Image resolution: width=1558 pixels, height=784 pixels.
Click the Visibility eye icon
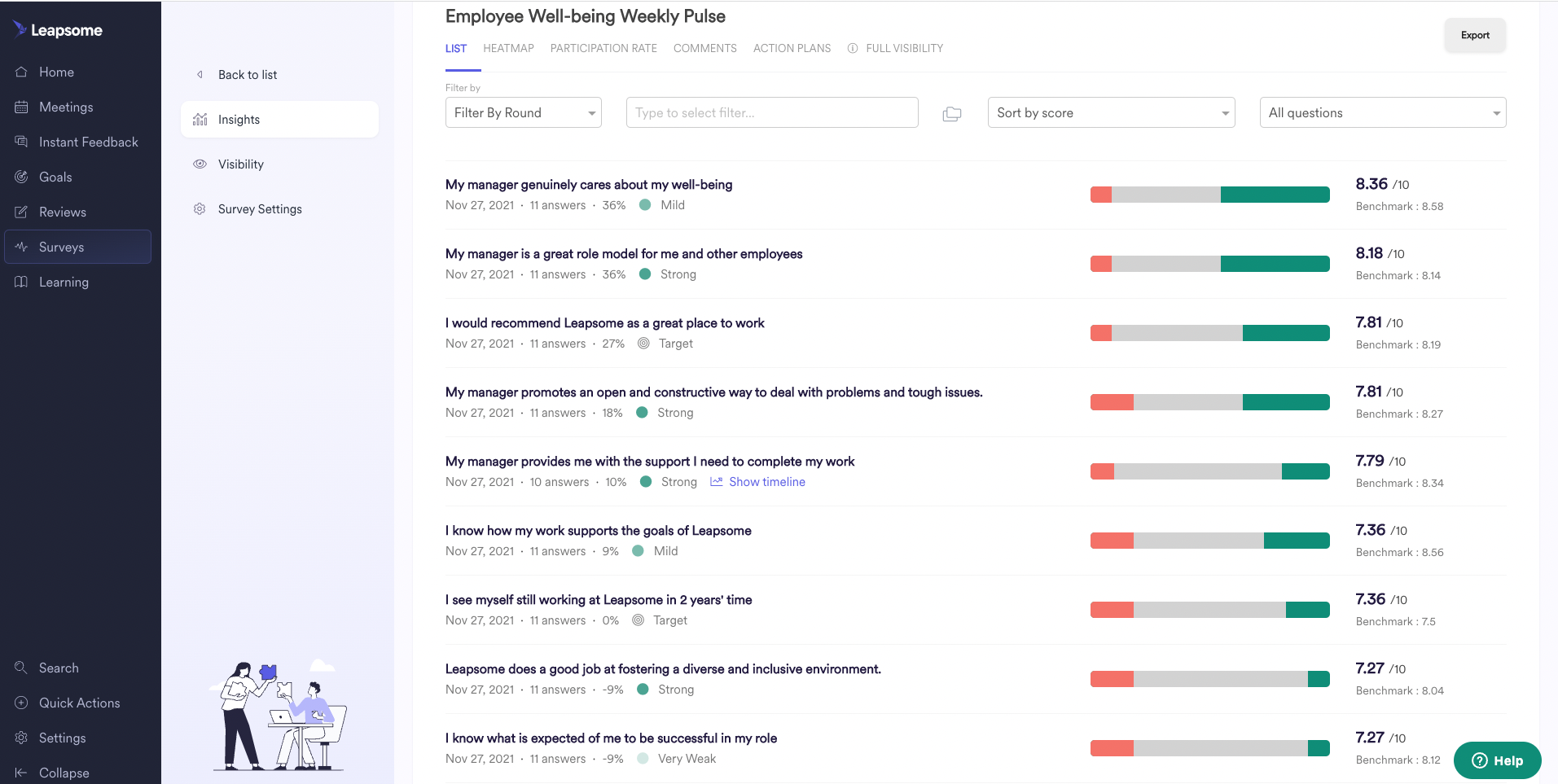[x=200, y=164]
